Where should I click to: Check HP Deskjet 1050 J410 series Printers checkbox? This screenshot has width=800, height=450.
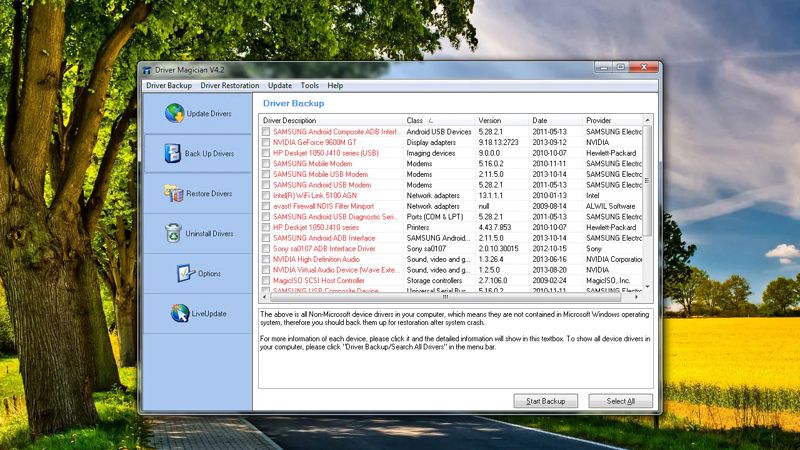point(266,227)
